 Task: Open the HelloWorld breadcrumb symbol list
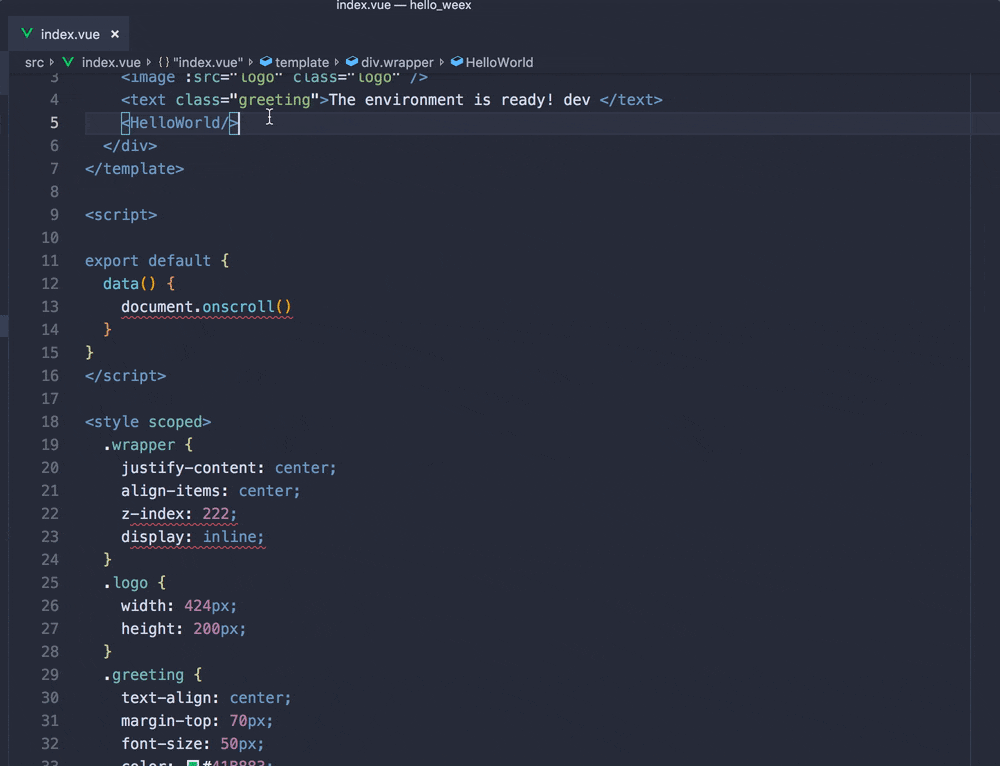pos(499,62)
